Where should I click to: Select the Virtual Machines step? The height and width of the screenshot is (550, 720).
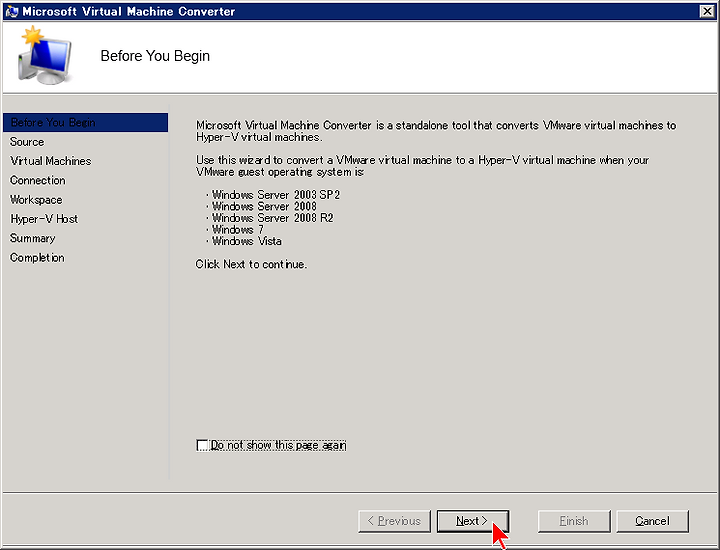pyautogui.click(x=51, y=161)
